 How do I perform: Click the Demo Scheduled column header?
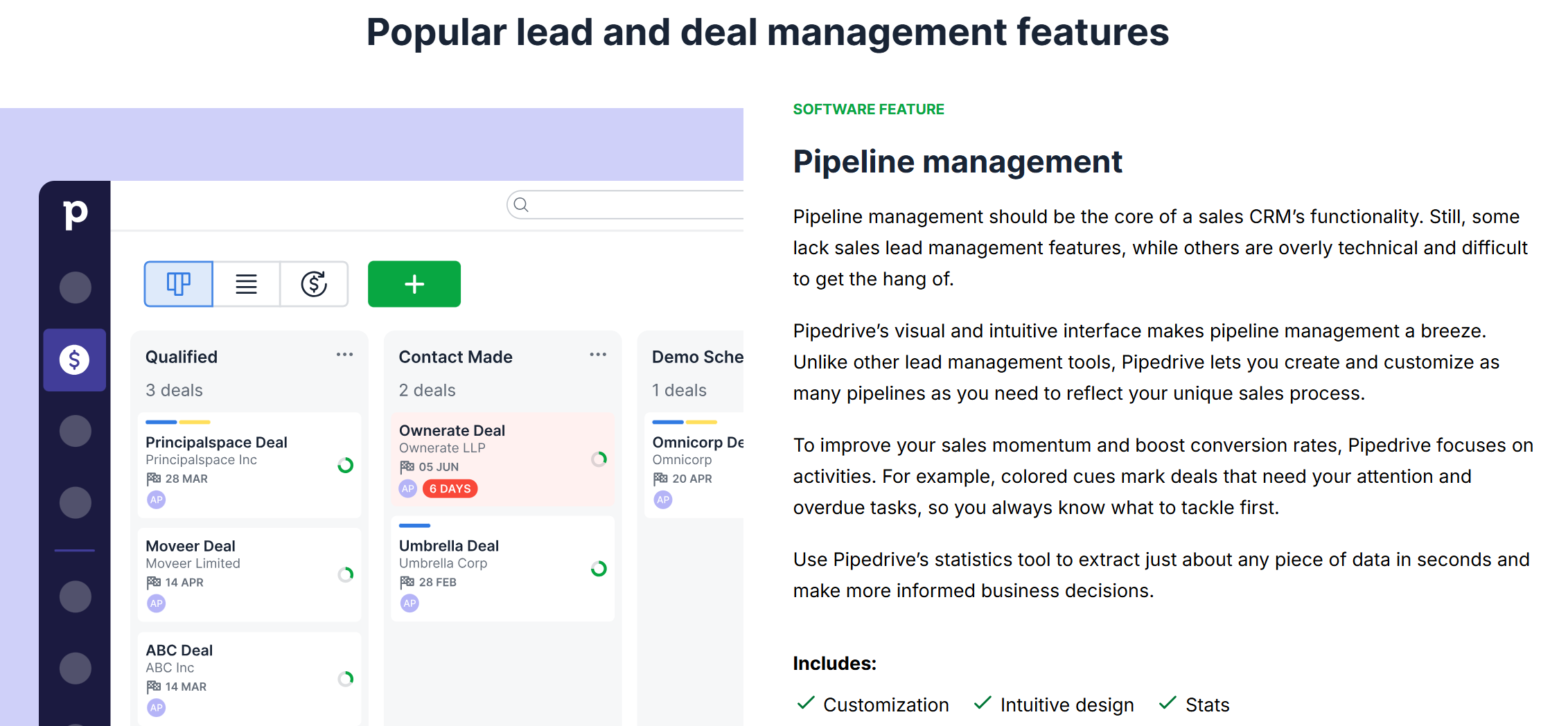698,357
